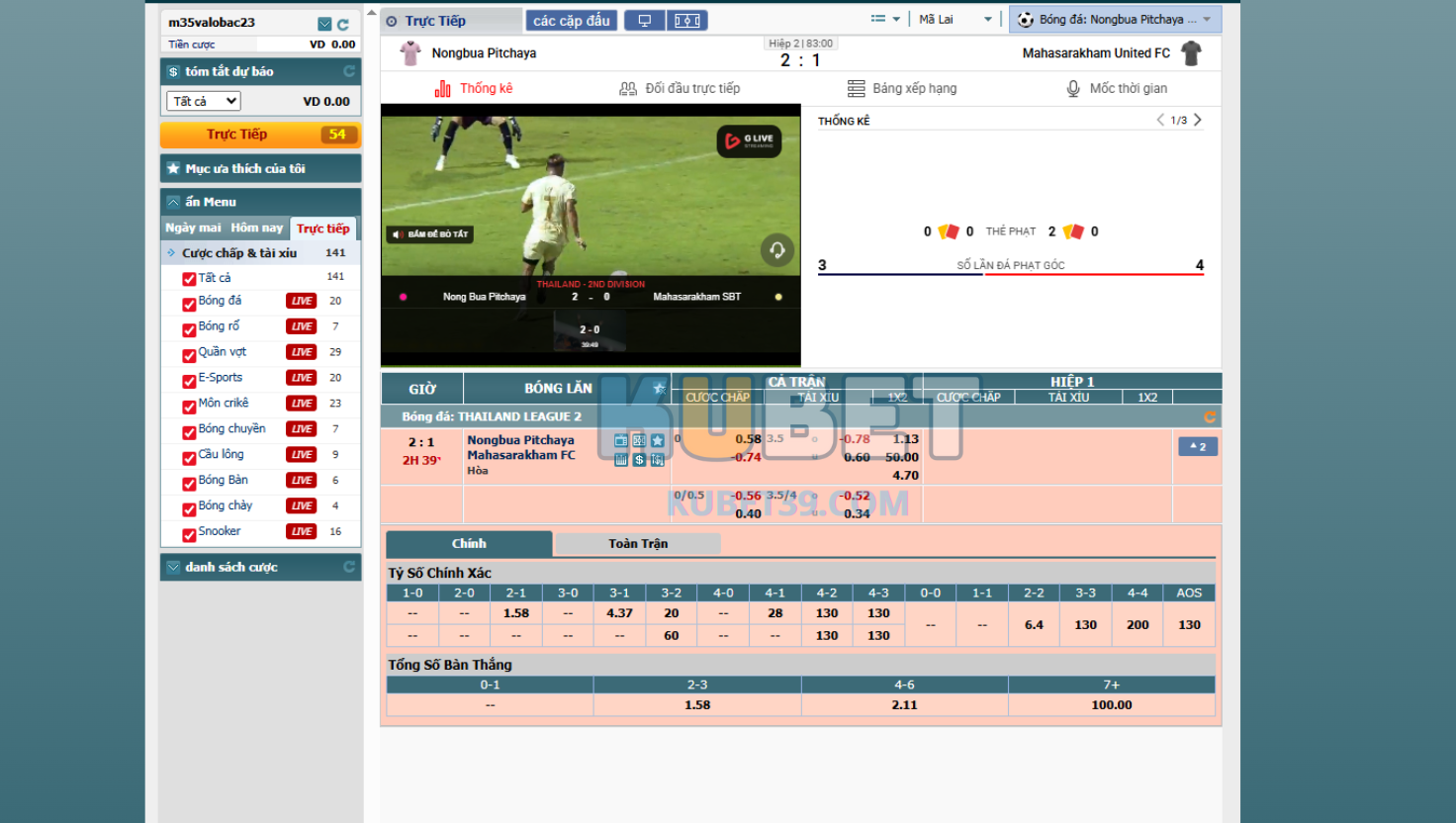This screenshot has width=1456, height=823.
Task: Click the envelope message icon beside username
Action: pos(324,24)
